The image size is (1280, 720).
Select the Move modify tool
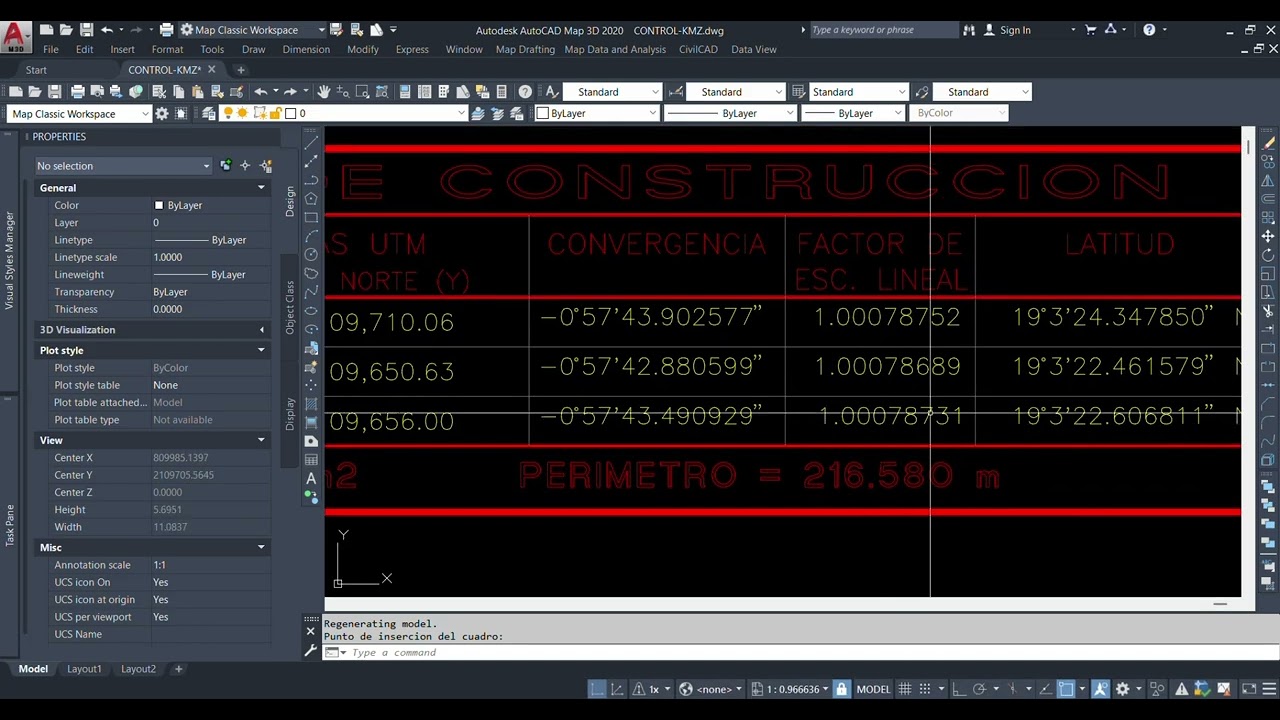coord(1268,236)
